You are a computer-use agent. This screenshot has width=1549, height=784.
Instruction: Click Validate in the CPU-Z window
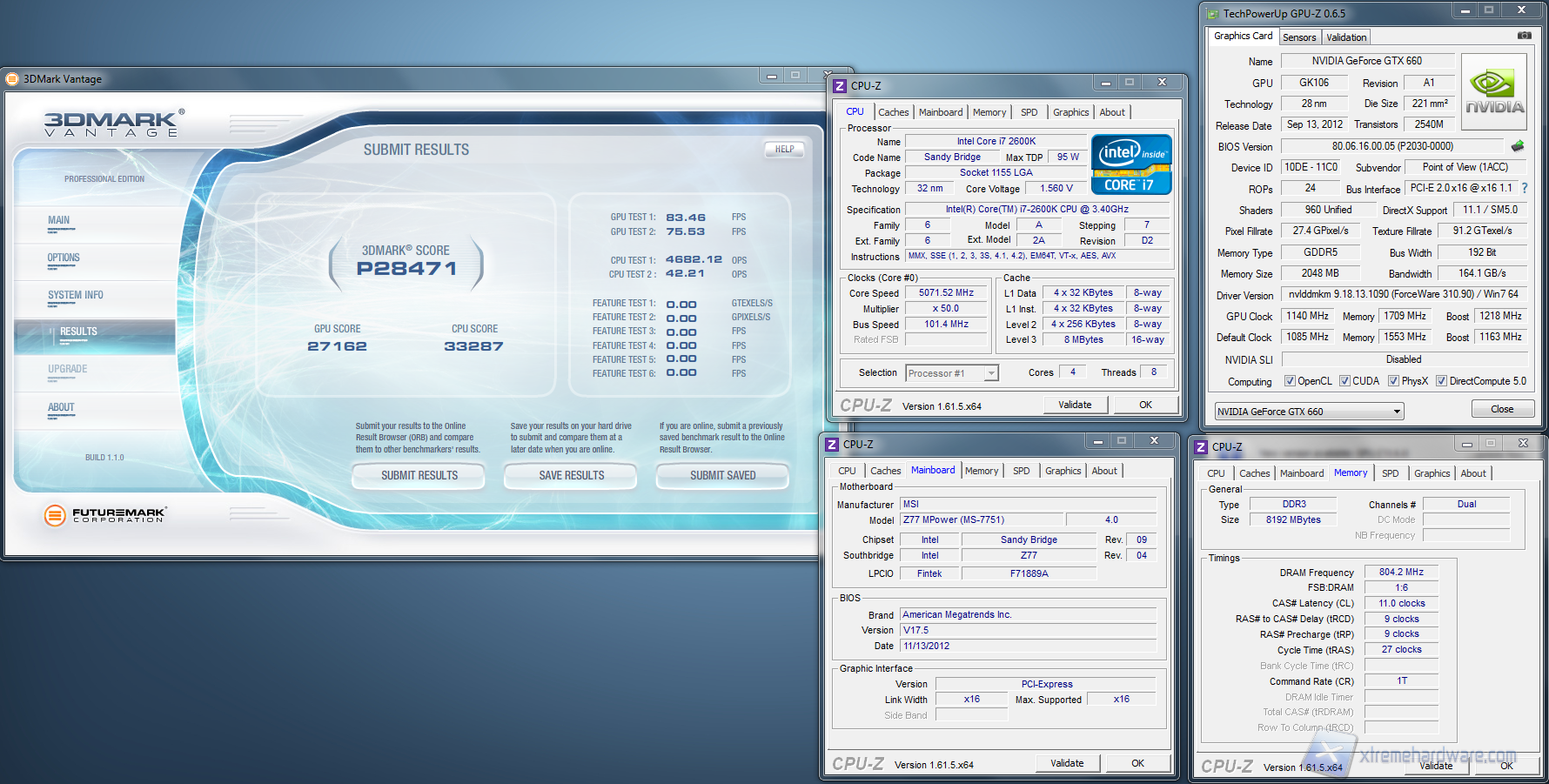pos(1076,404)
